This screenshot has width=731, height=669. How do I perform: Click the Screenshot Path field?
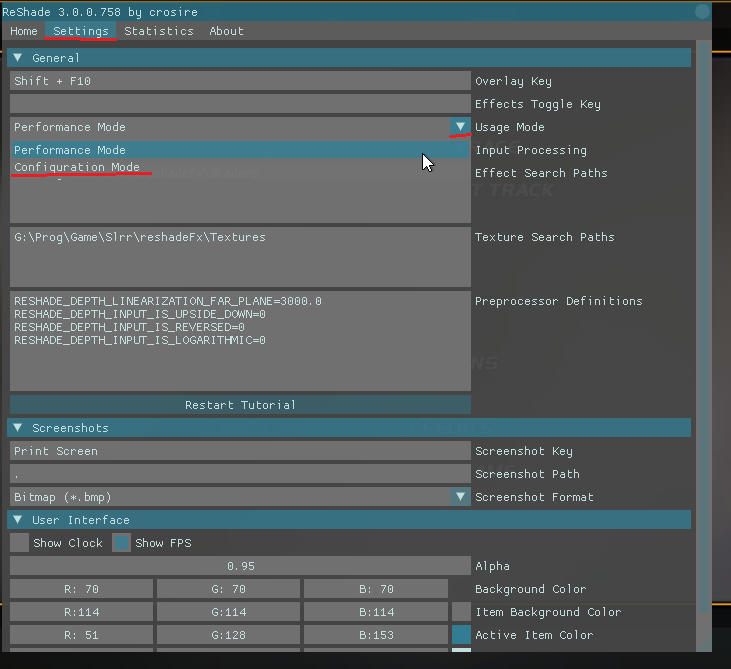click(240, 474)
